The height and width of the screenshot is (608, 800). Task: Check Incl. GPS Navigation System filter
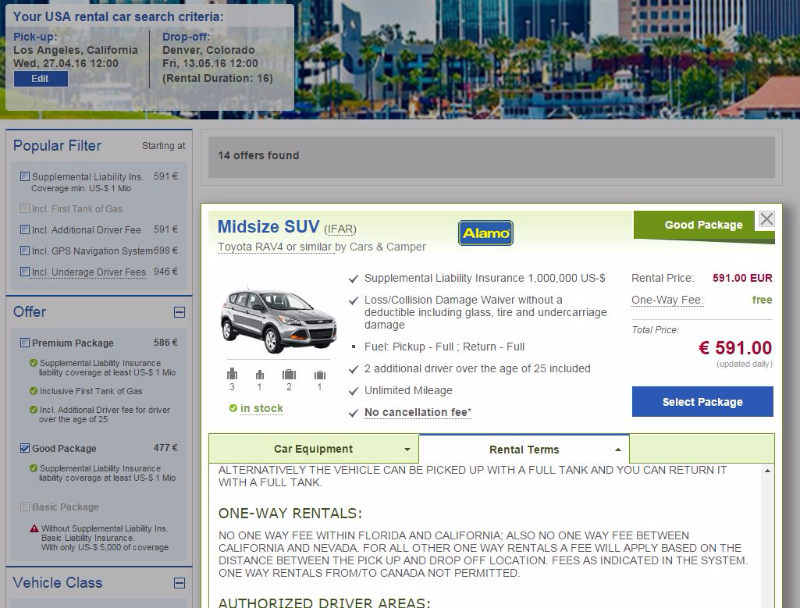click(x=24, y=250)
